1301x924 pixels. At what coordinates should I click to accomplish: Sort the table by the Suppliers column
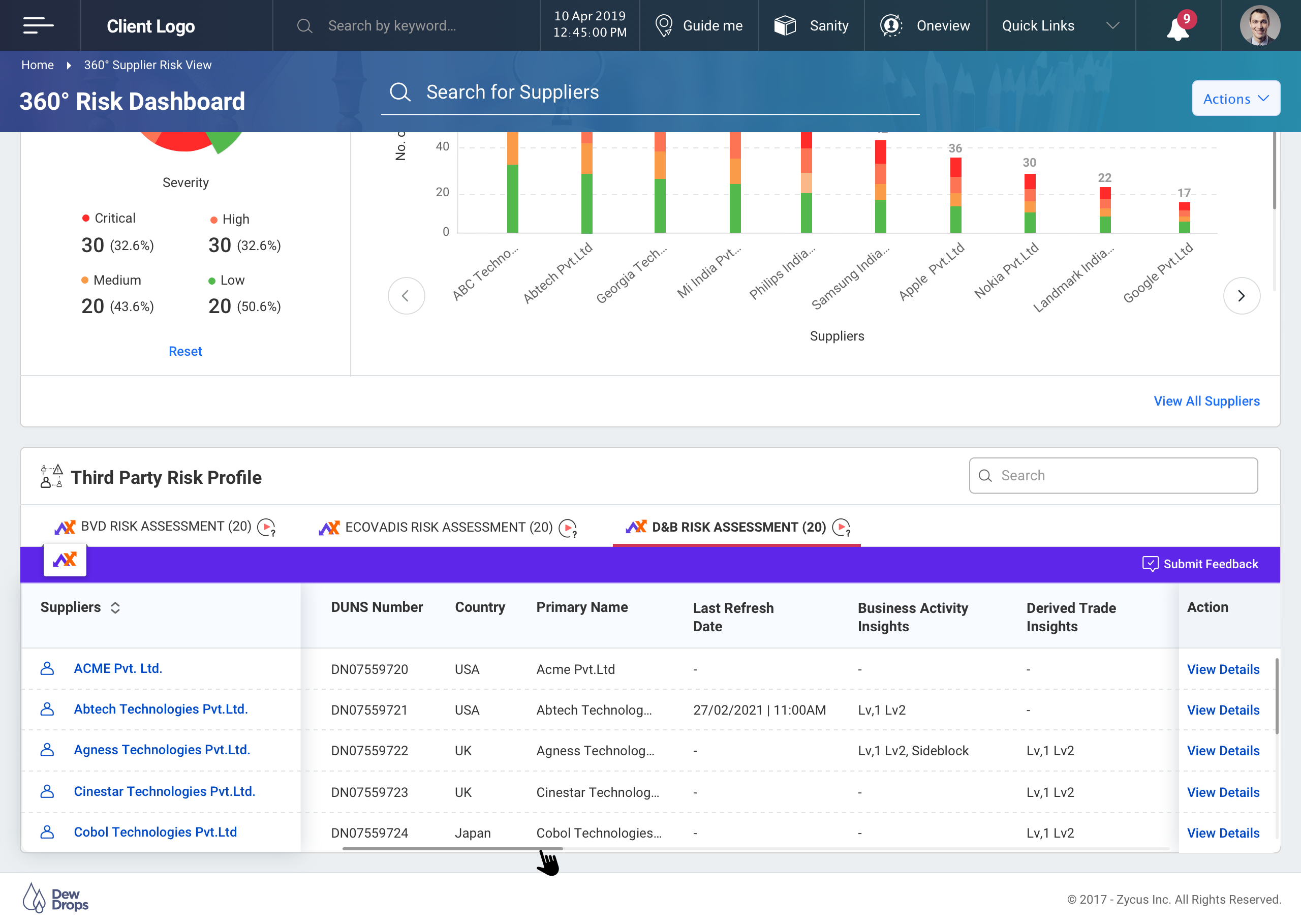(x=115, y=608)
